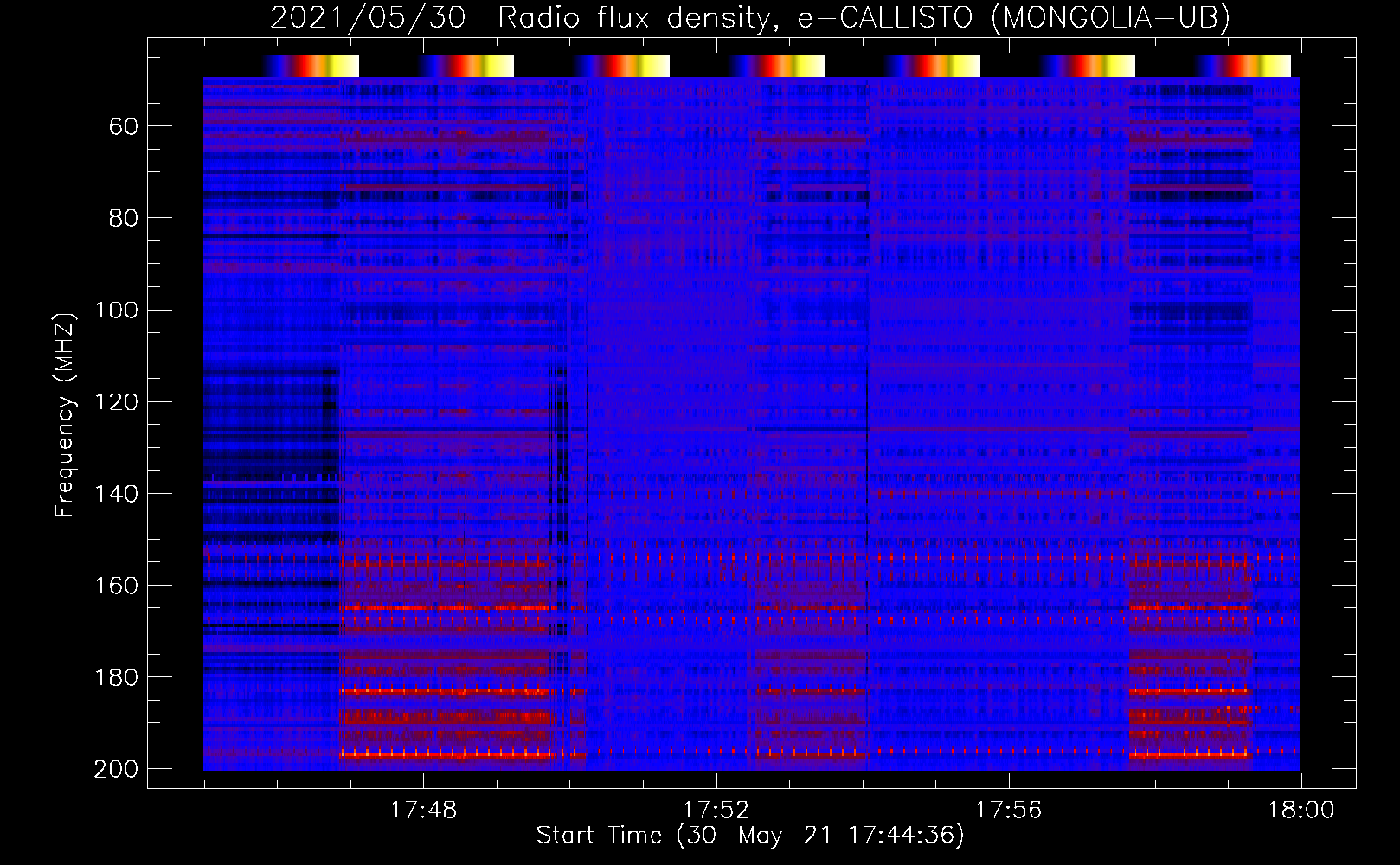Click the 160 frequency tick label
This screenshot has width=1400, height=865.
(x=116, y=586)
